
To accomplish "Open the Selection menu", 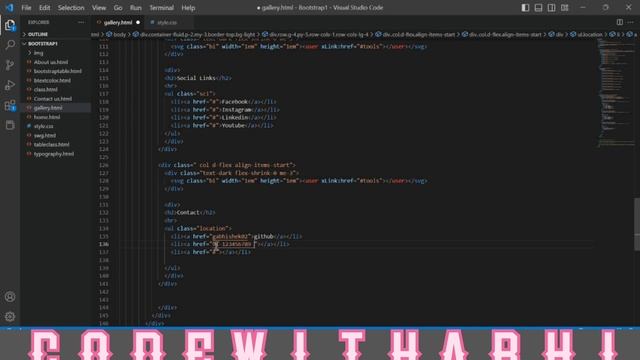I will tap(71, 8).
